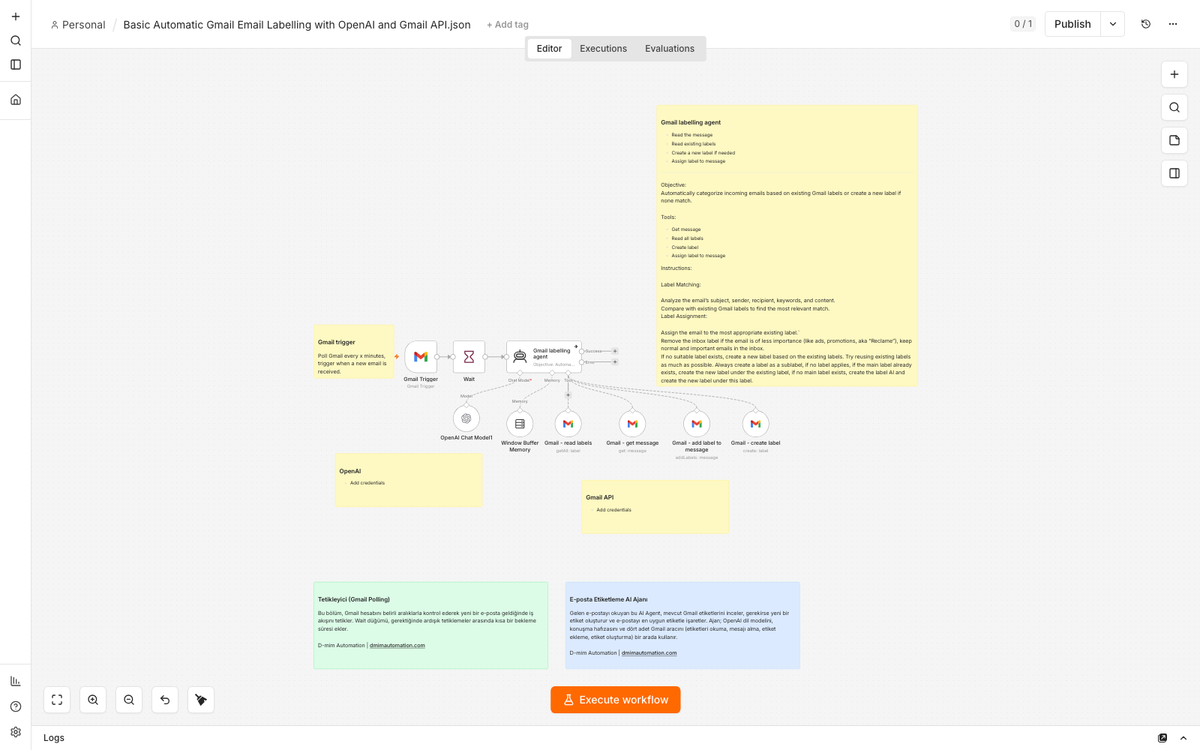This screenshot has width=1200, height=750.
Task: Click the undo arrow canvas button
Action: click(165, 700)
